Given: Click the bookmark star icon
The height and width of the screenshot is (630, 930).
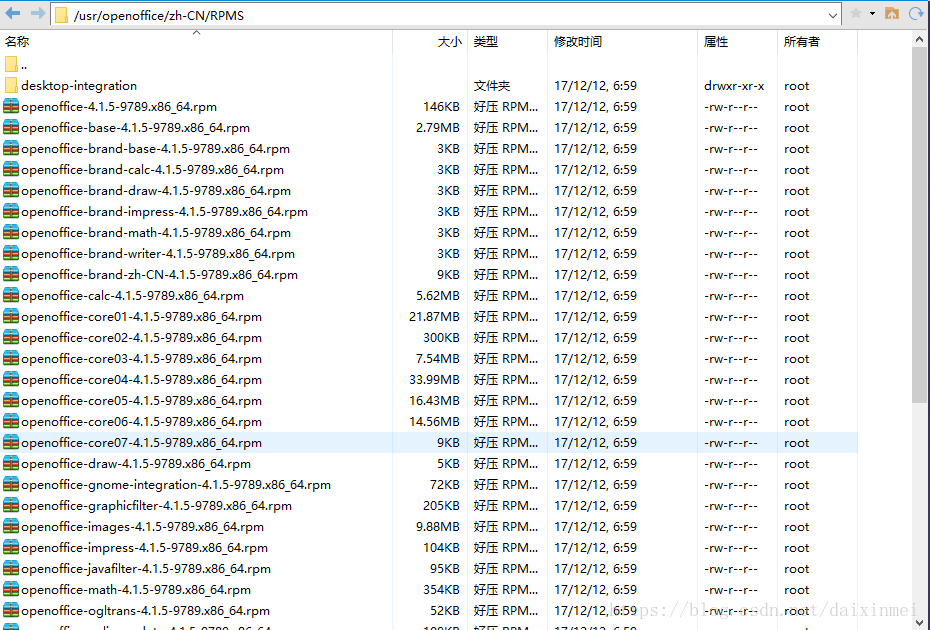Looking at the screenshot, I should [856, 13].
